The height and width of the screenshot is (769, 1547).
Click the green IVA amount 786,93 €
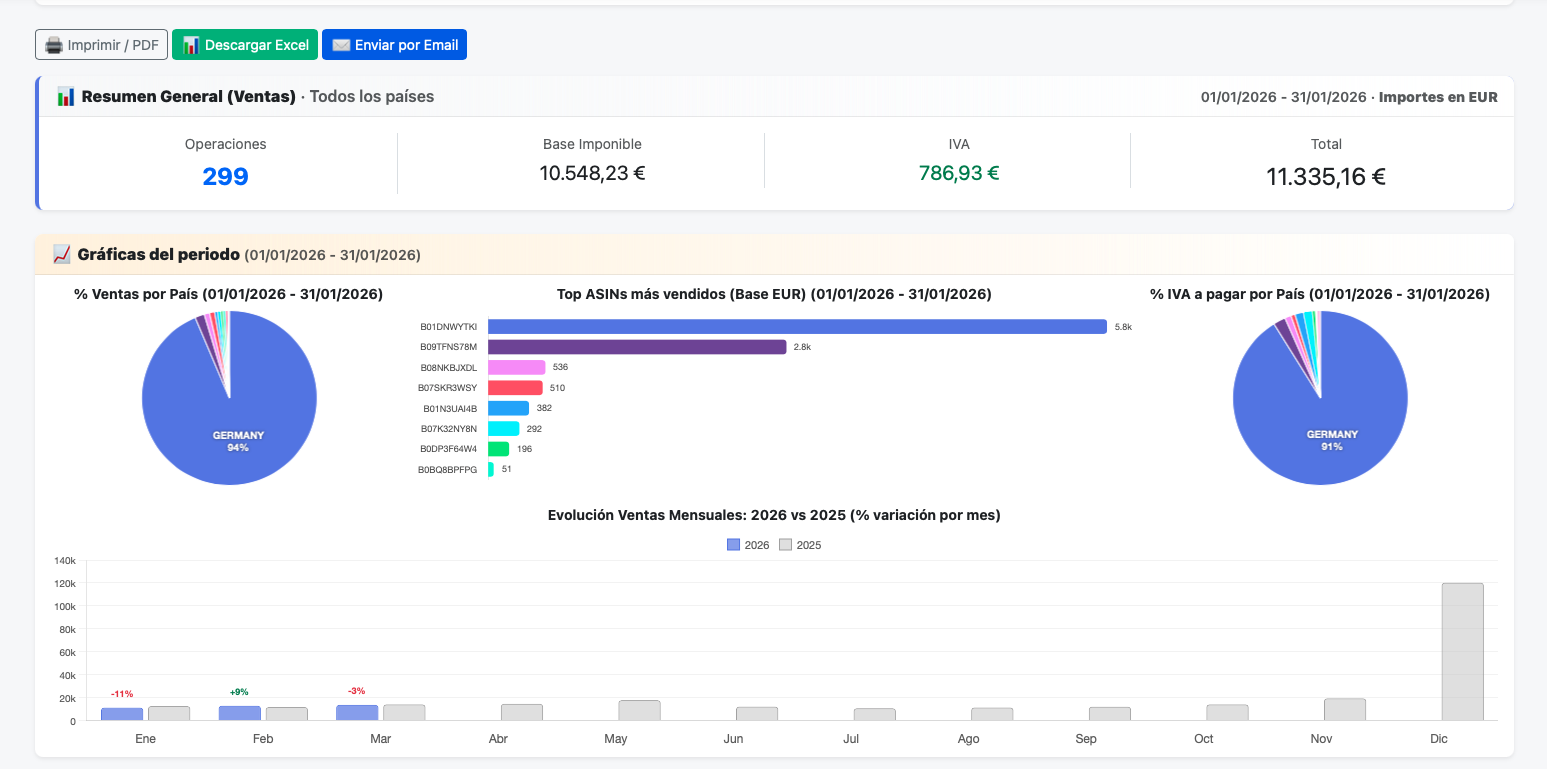coord(958,173)
